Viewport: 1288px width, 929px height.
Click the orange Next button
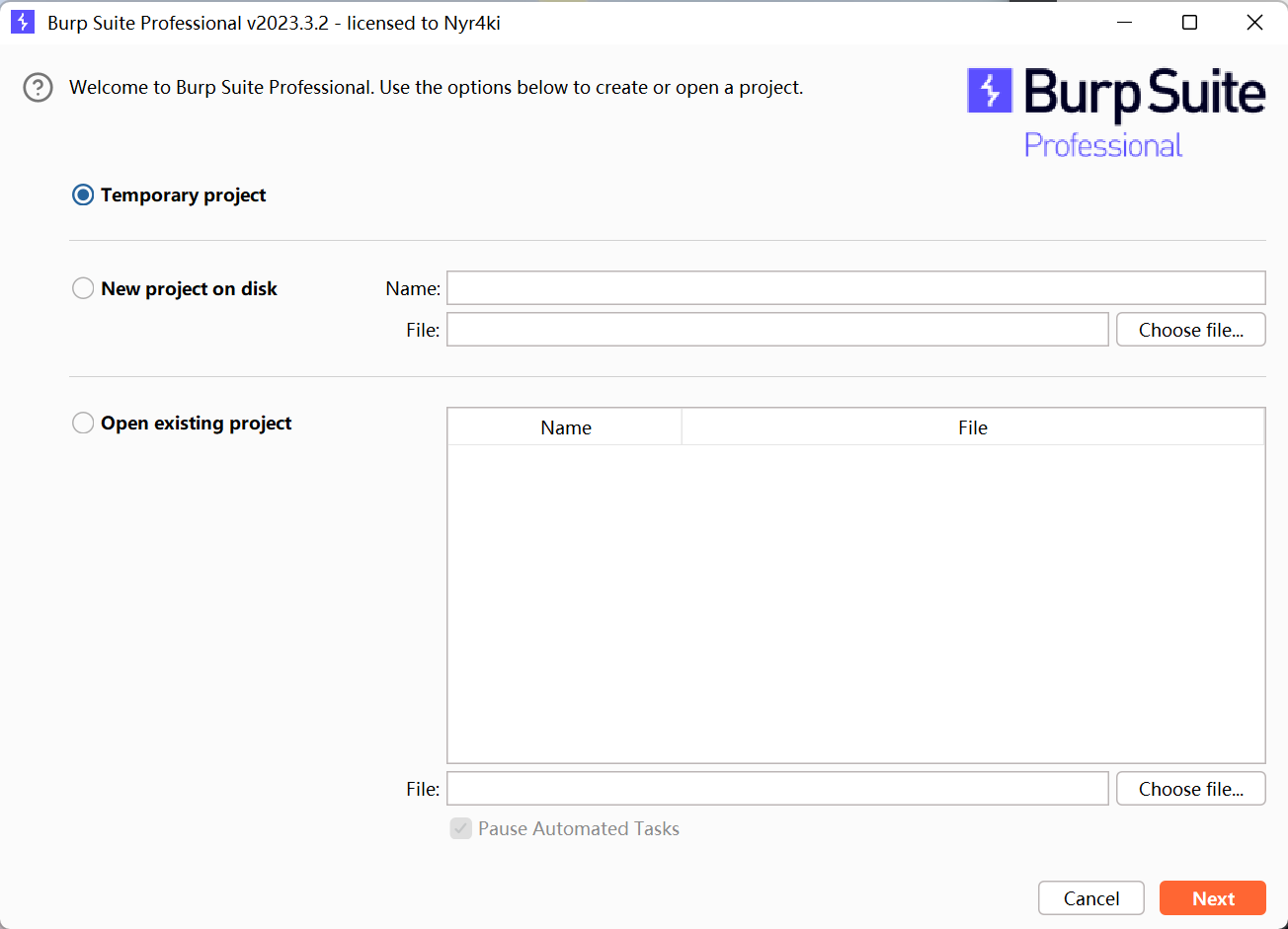tap(1213, 898)
